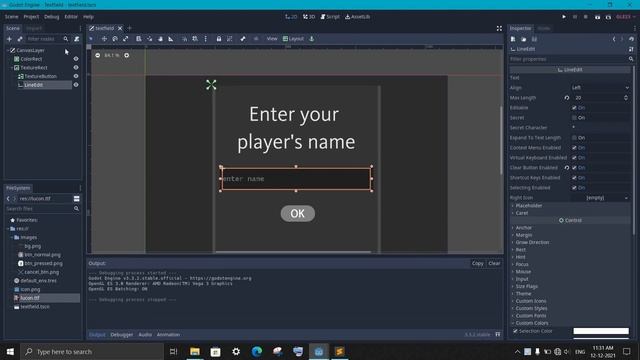Expand the Placeholder property group
The image size is (640, 360).
point(529,205)
